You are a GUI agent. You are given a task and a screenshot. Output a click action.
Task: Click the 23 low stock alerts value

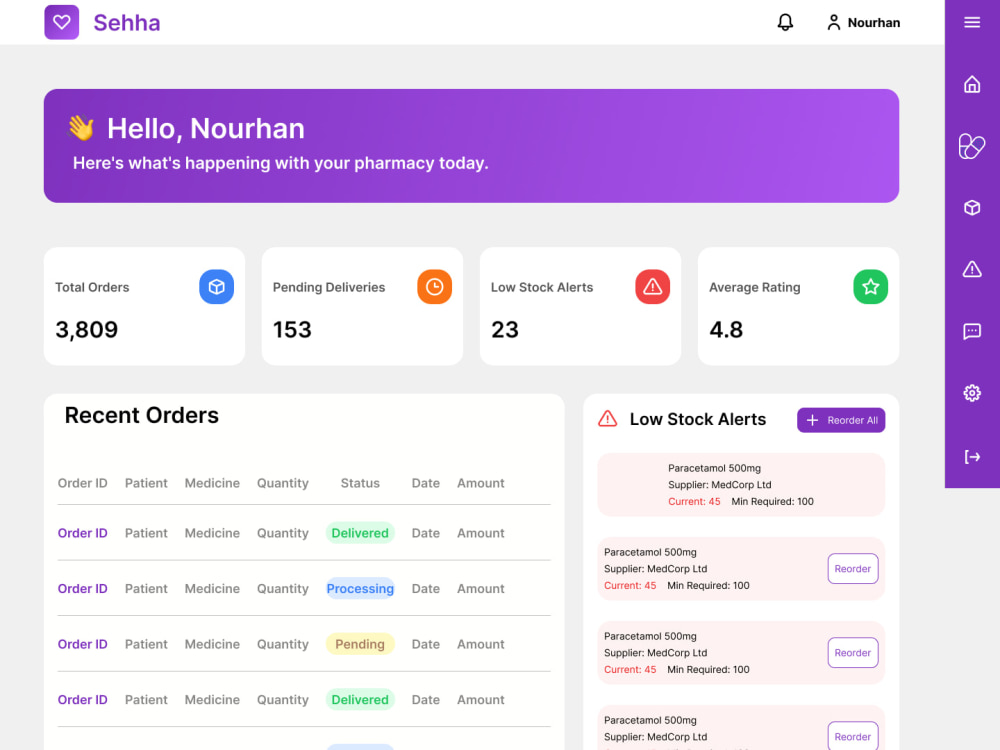504,330
